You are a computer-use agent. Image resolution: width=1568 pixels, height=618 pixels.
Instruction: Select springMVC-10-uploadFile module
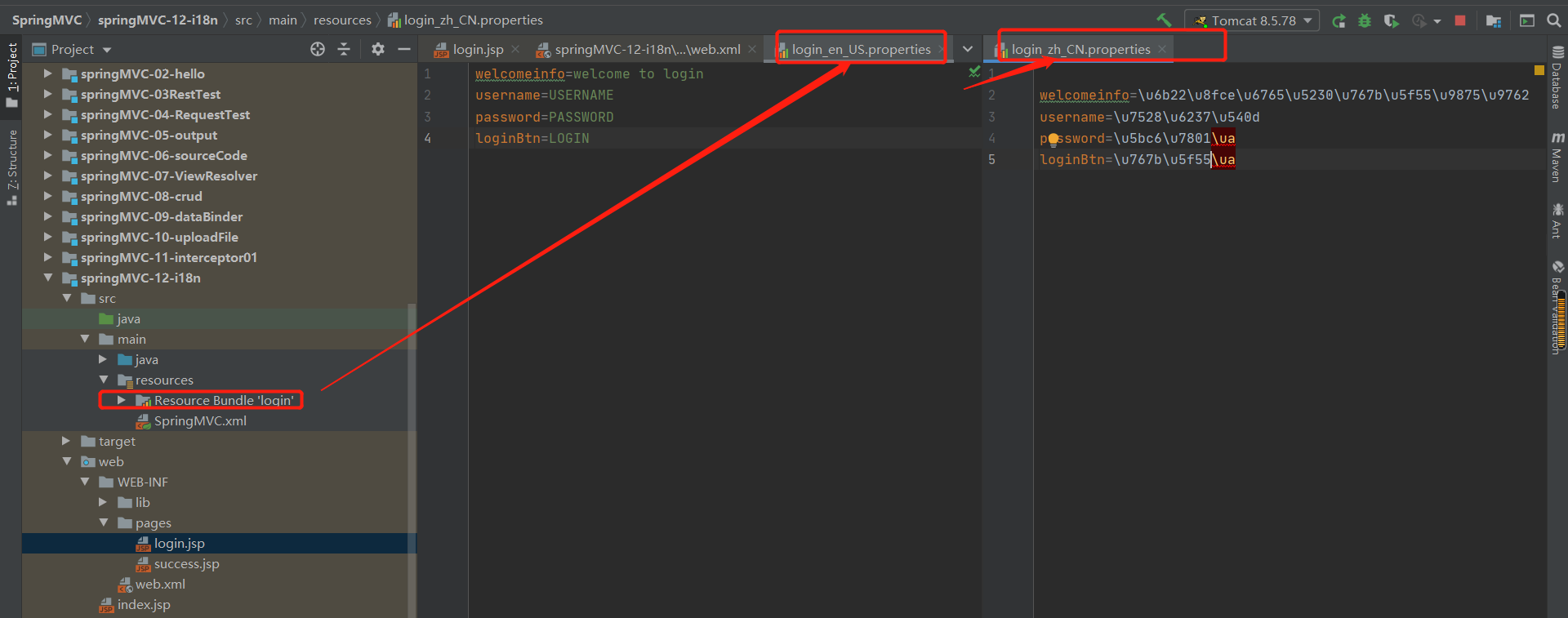(x=159, y=238)
